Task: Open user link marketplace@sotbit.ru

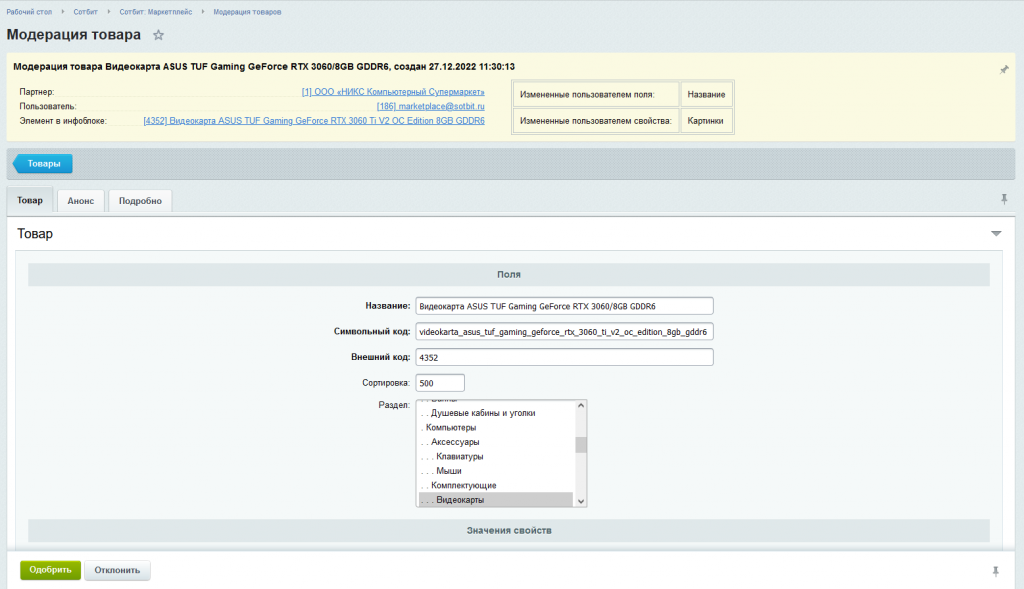Action: click(430, 106)
